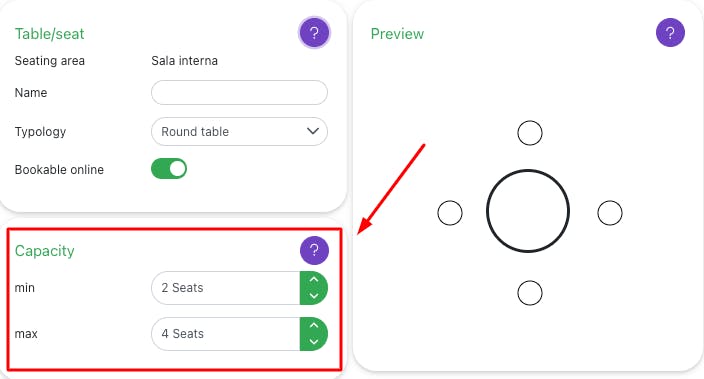Open help for the Capacity section
The image size is (704, 379).
tap(314, 250)
